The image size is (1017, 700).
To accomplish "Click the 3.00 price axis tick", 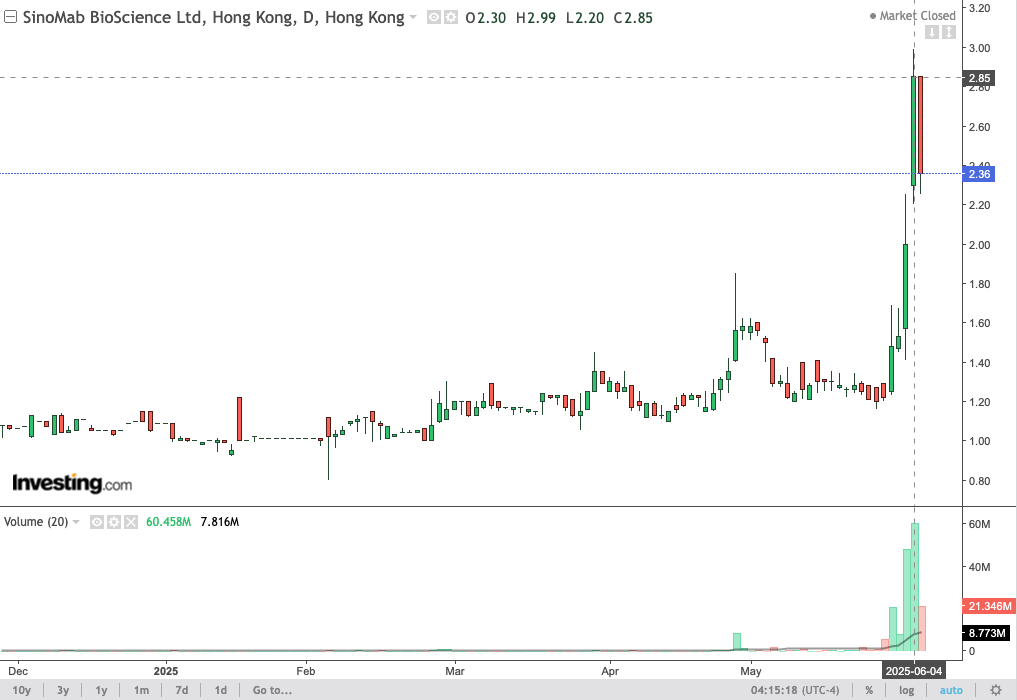I will click(x=979, y=48).
